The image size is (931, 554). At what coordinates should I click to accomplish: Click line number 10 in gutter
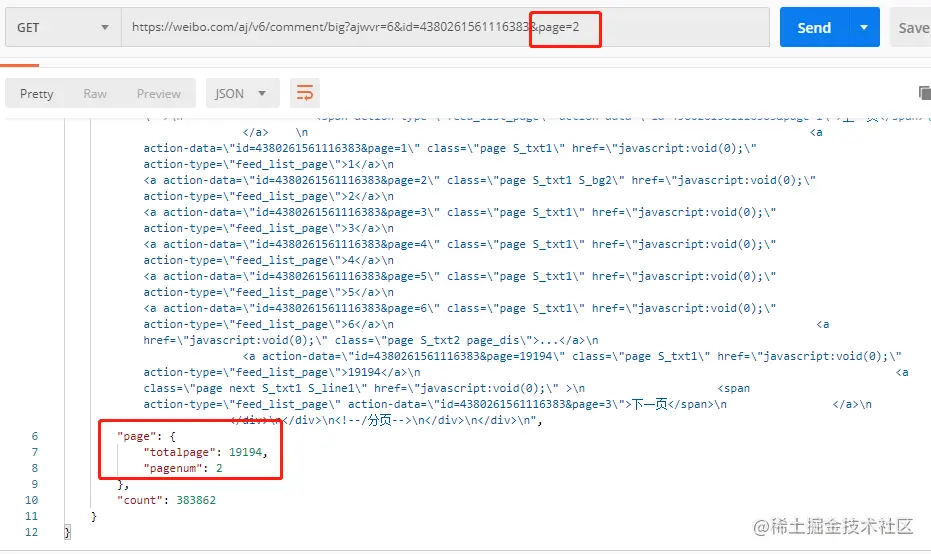31,500
